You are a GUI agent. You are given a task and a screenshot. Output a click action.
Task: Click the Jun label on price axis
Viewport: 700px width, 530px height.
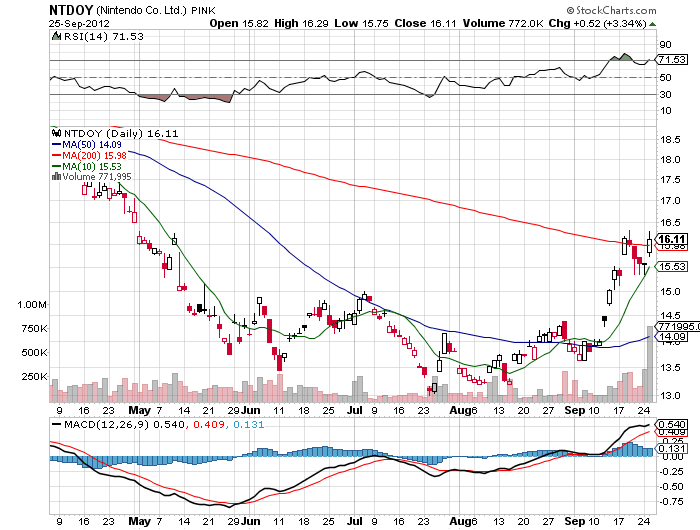pyautogui.click(x=251, y=410)
